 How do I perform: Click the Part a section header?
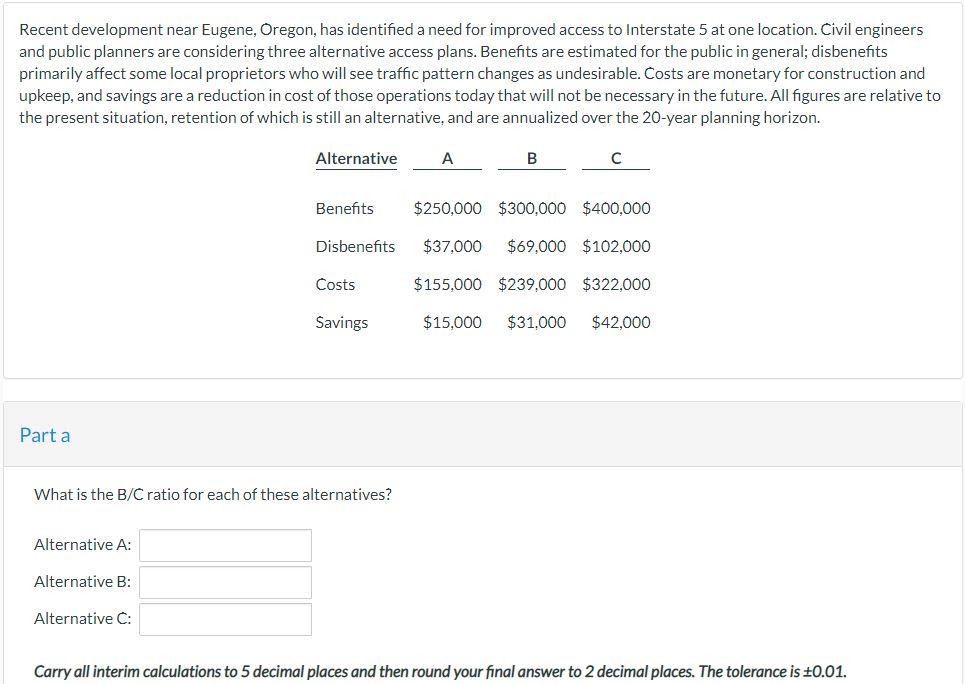coord(45,435)
